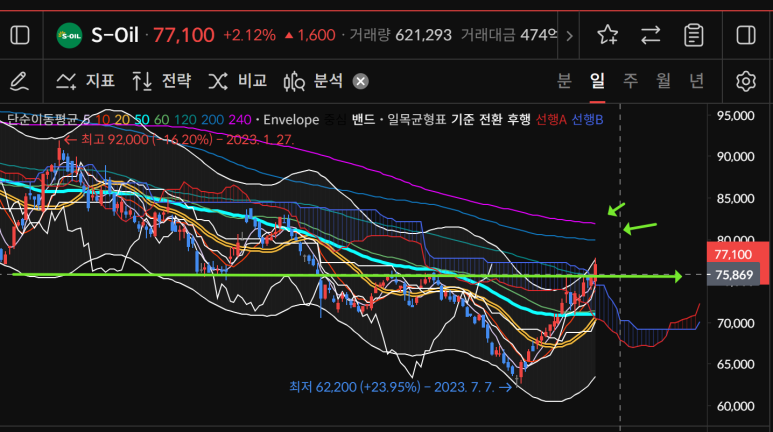Click the 단순이동평균 indicator label
The image size is (773, 432).
pyautogui.click(x=42, y=119)
